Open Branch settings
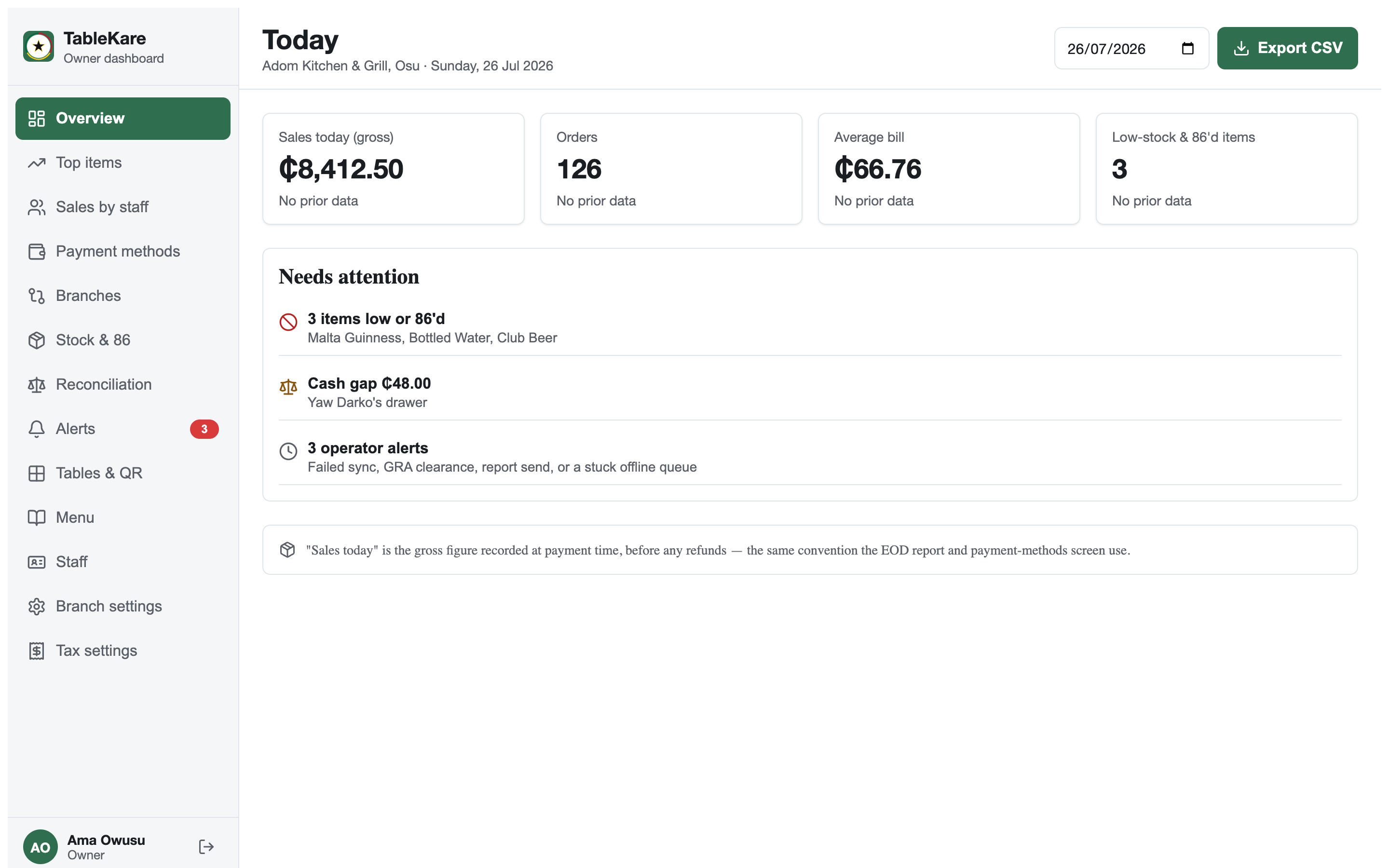 pyautogui.click(x=123, y=606)
